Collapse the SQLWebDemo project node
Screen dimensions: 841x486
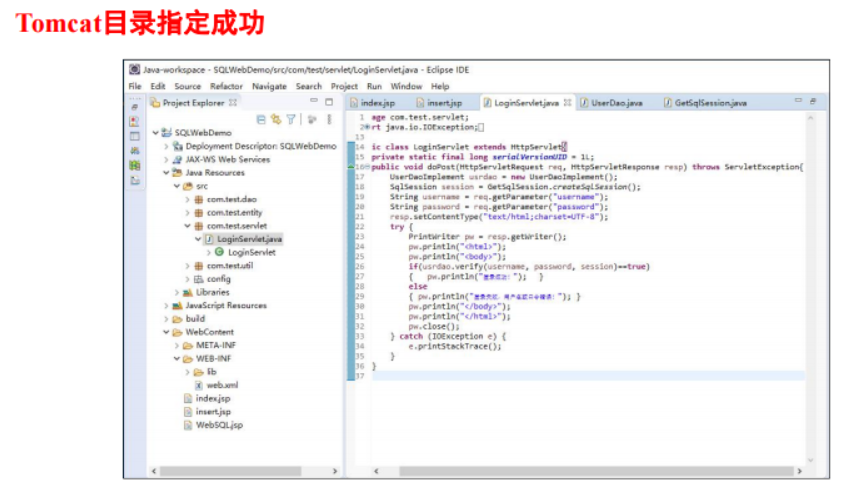pos(156,132)
